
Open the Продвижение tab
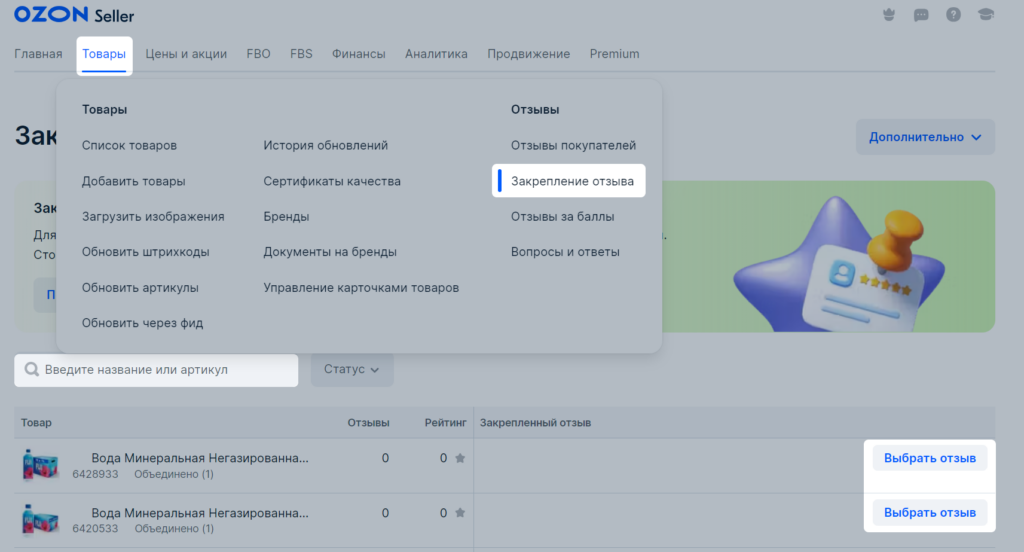point(528,54)
